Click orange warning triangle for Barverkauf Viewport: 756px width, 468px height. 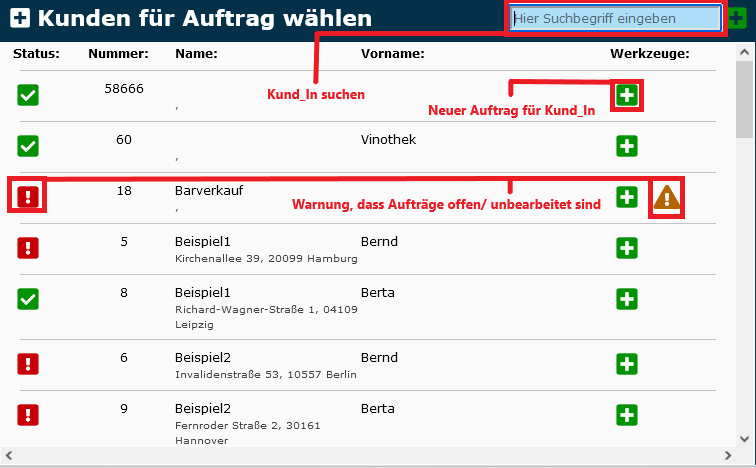[667, 198]
